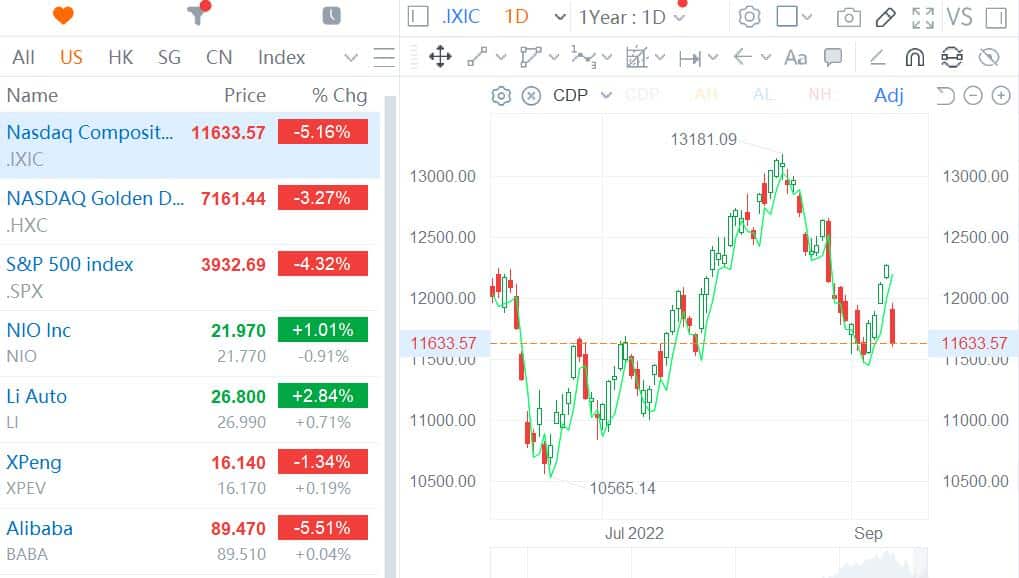Hide all chart drawings with the no-draw icon
The height and width of the screenshot is (578, 1019).
point(990,58)
